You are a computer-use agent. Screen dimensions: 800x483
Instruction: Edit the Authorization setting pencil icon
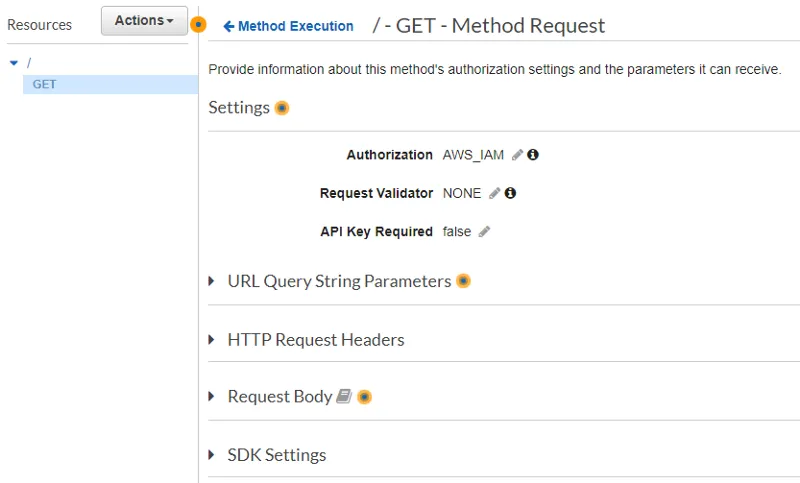(x=517, y=155)
